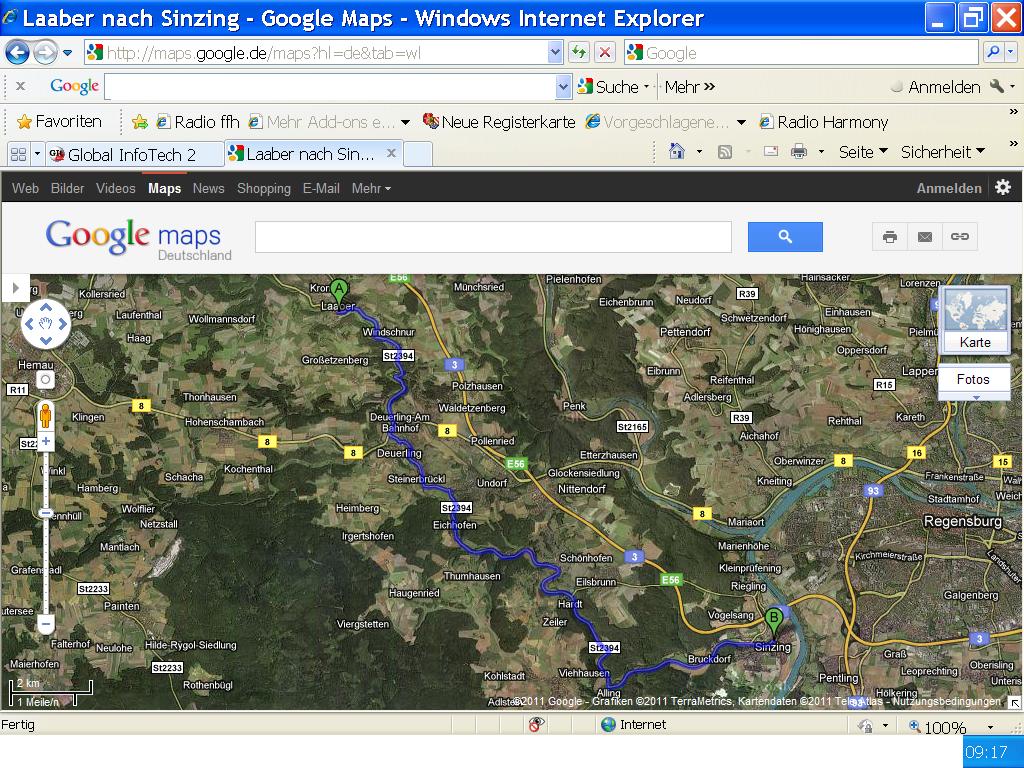Click the RSS feeds icon
Viewport: 1024px width, 768px height.
coord(724,152)
